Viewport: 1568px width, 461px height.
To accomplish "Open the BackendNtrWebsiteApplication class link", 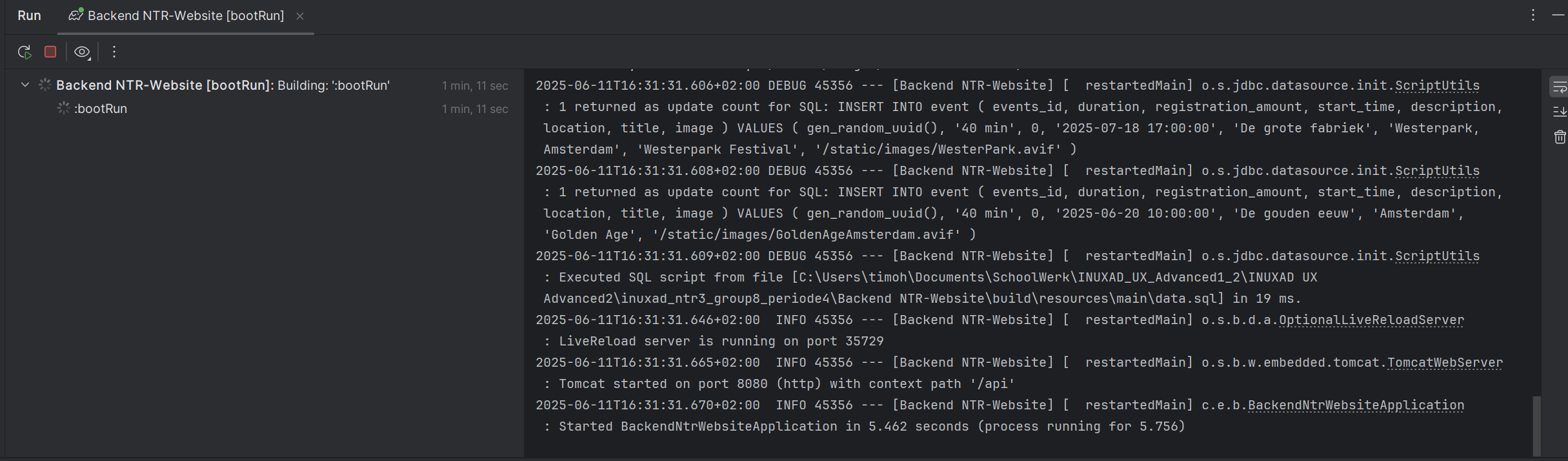I will pyautogui.click(x=1356, y=405).
